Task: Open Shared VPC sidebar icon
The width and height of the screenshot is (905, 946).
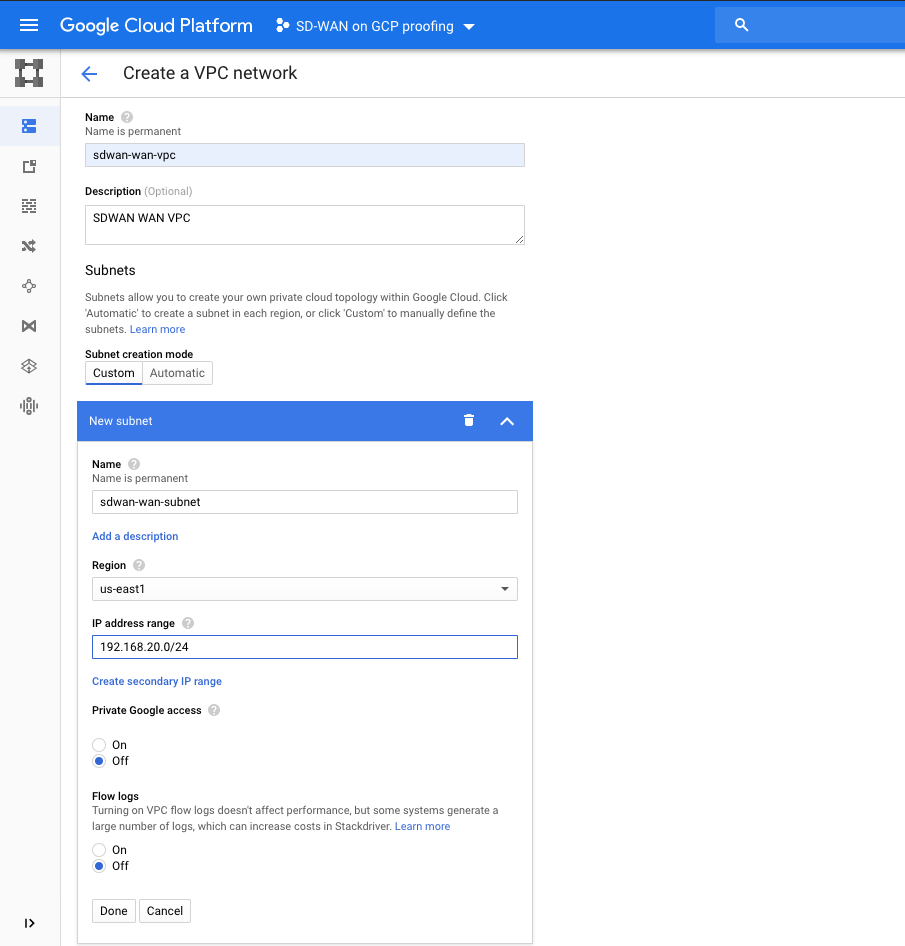Action: [29, 326]
